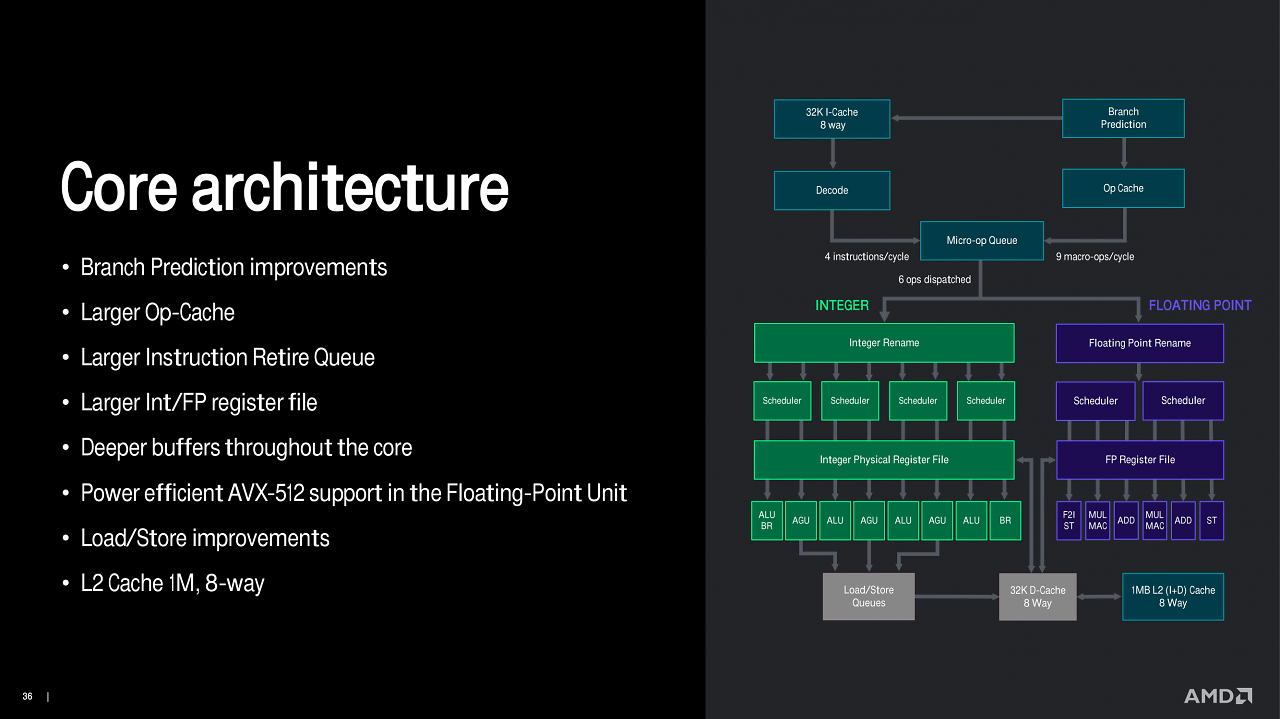This screenshot has height=719, width=1280.
Task: Select the 32K D-Cache 8 Way block
Action: (1038, 596)
